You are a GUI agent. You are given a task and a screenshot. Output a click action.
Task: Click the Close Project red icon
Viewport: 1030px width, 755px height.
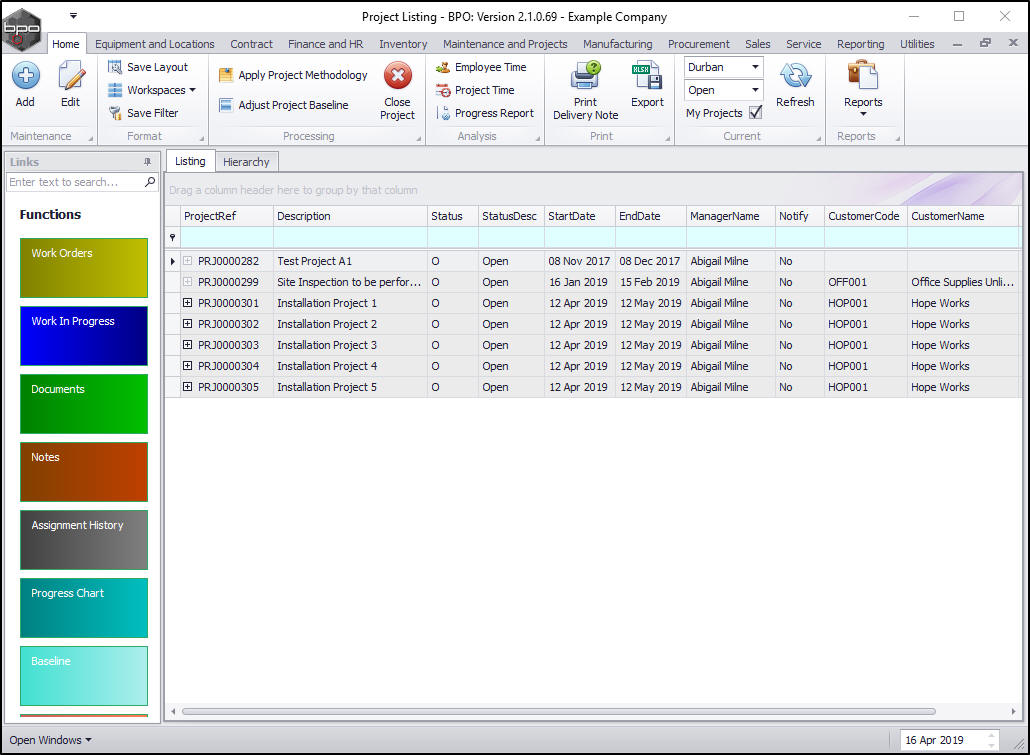[x=397, y=77]
